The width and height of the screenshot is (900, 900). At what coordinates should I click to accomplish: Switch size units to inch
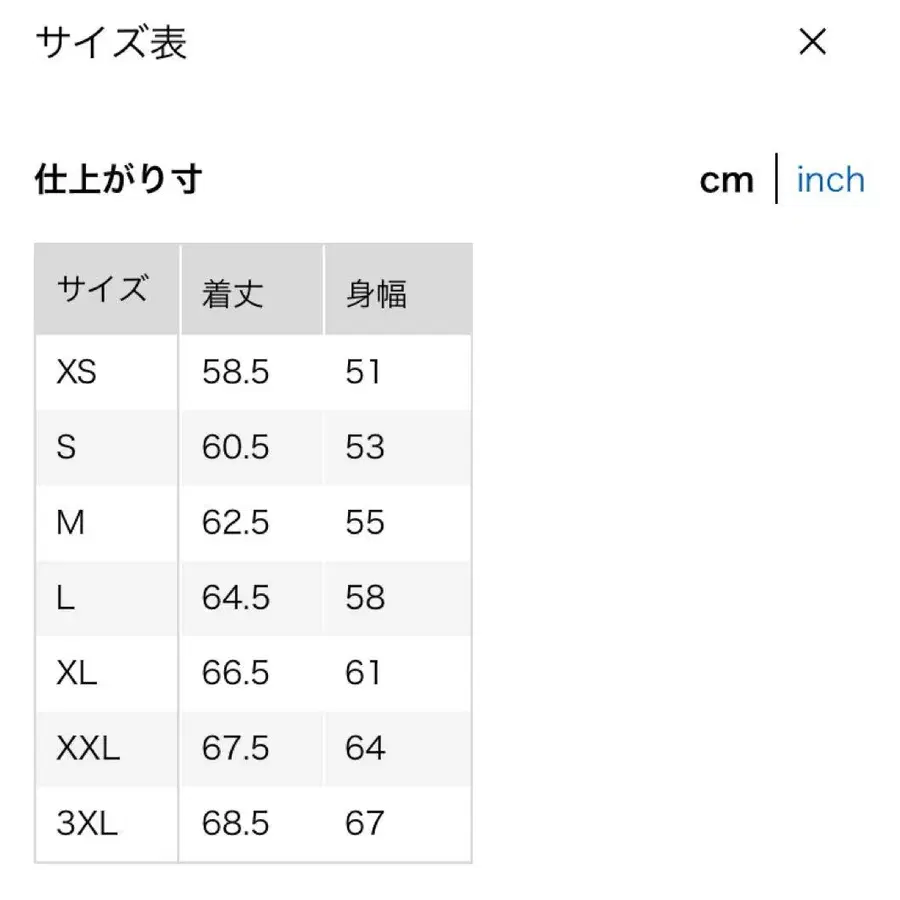[830, 180]
